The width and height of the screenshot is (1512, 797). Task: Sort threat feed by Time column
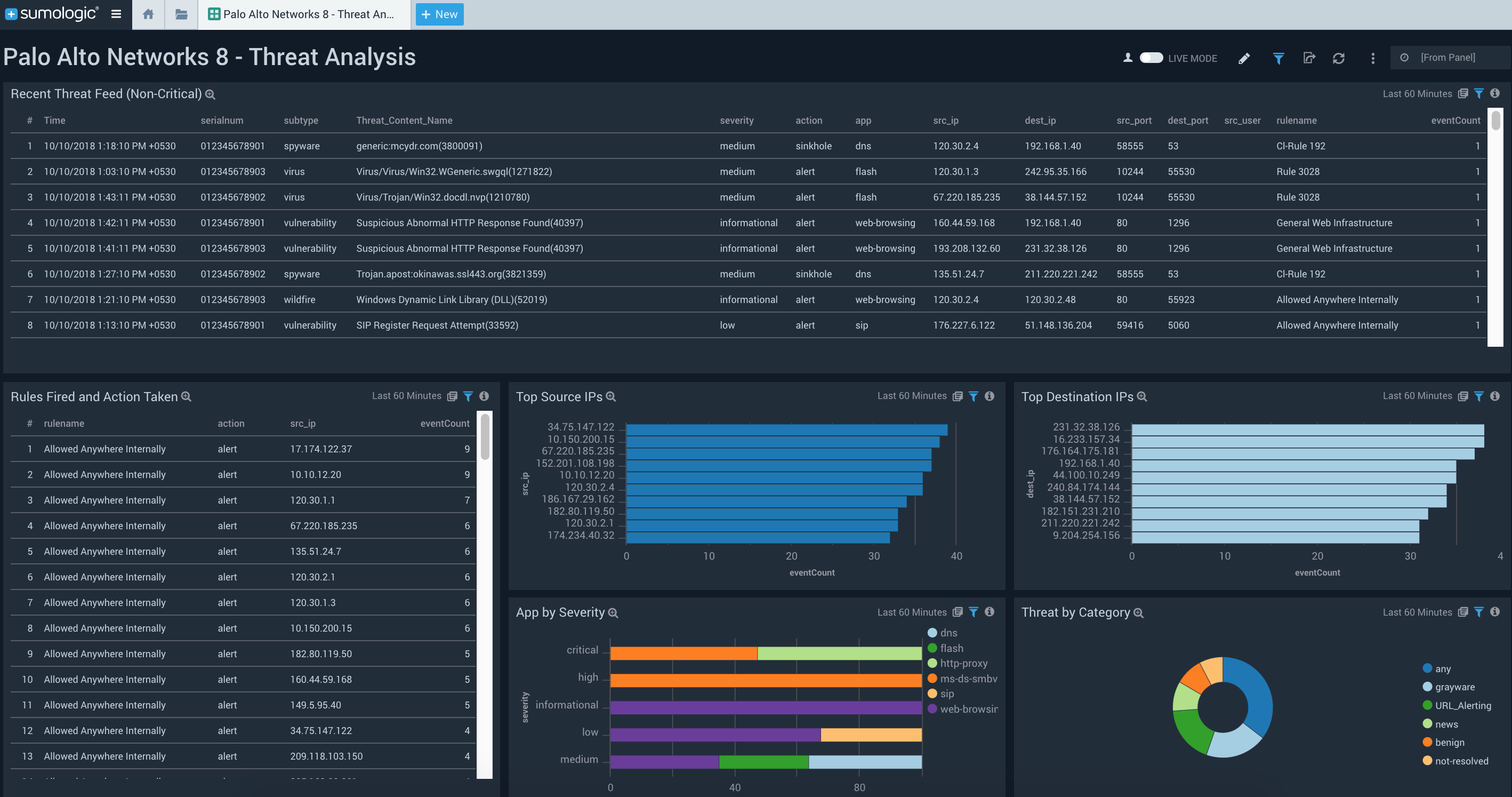tap(54, 121)
